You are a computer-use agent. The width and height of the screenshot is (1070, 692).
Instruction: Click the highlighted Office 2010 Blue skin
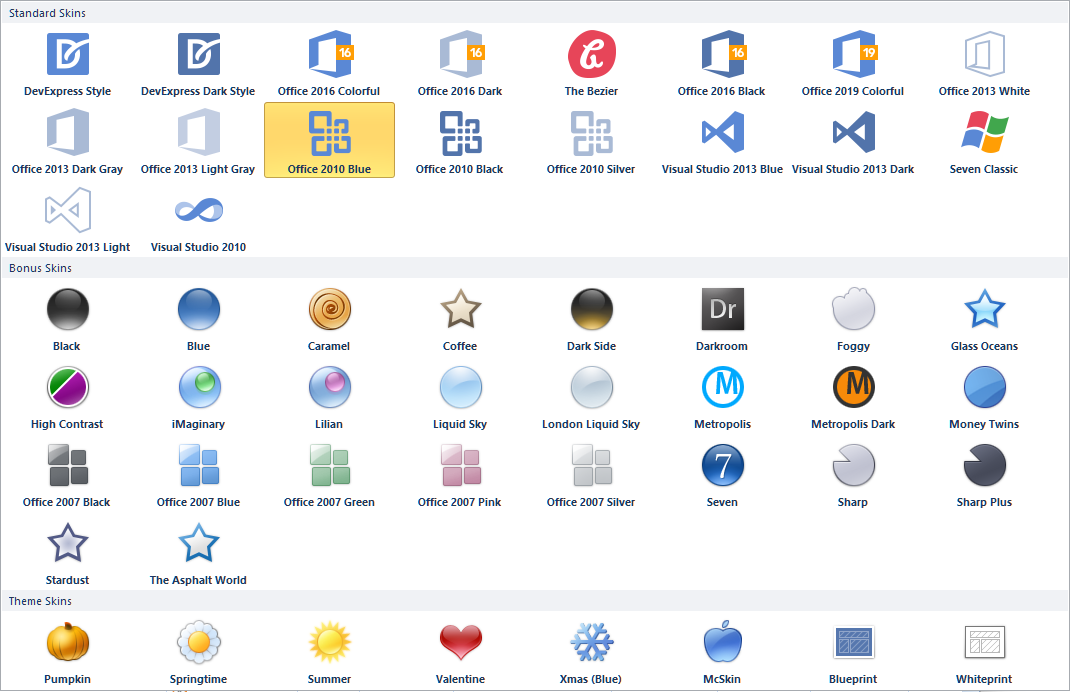point(329,140)
